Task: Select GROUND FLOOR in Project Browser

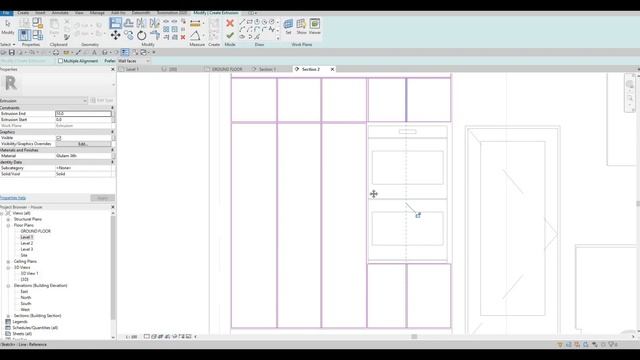Action: [36, 231]
